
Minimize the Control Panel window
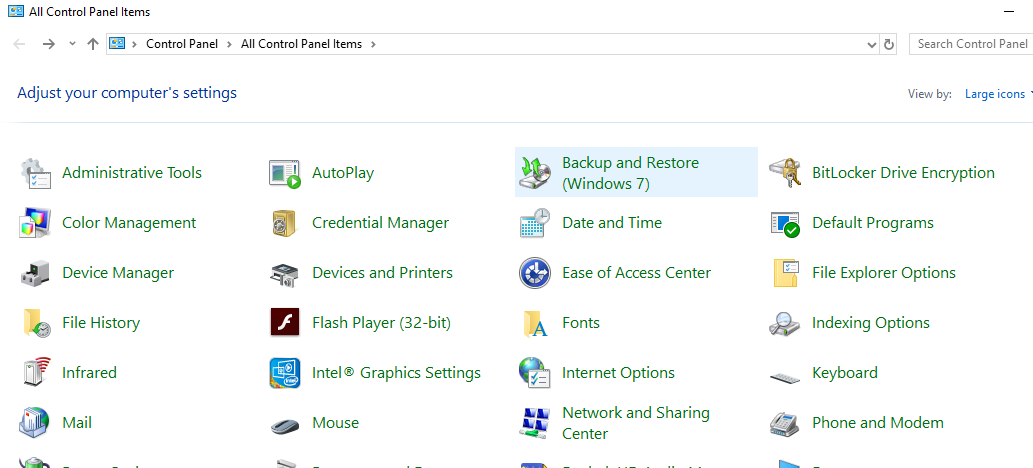pyautogui.click(x=1008, y=12)
